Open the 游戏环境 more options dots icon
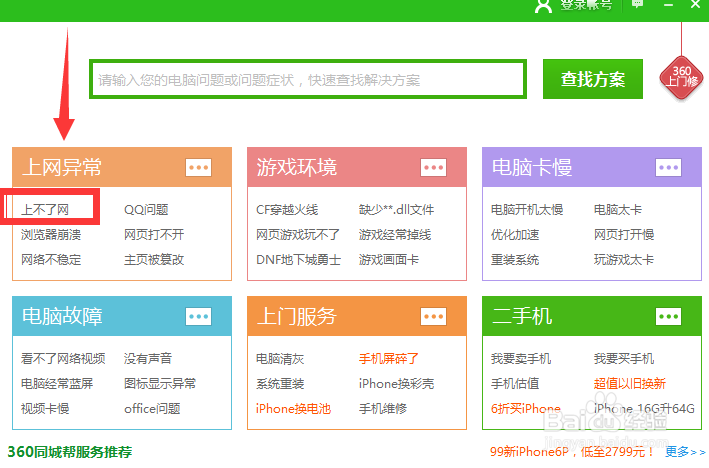Image resolution: width=709 pixels, height=468 pixels. [x=434, y=167]
